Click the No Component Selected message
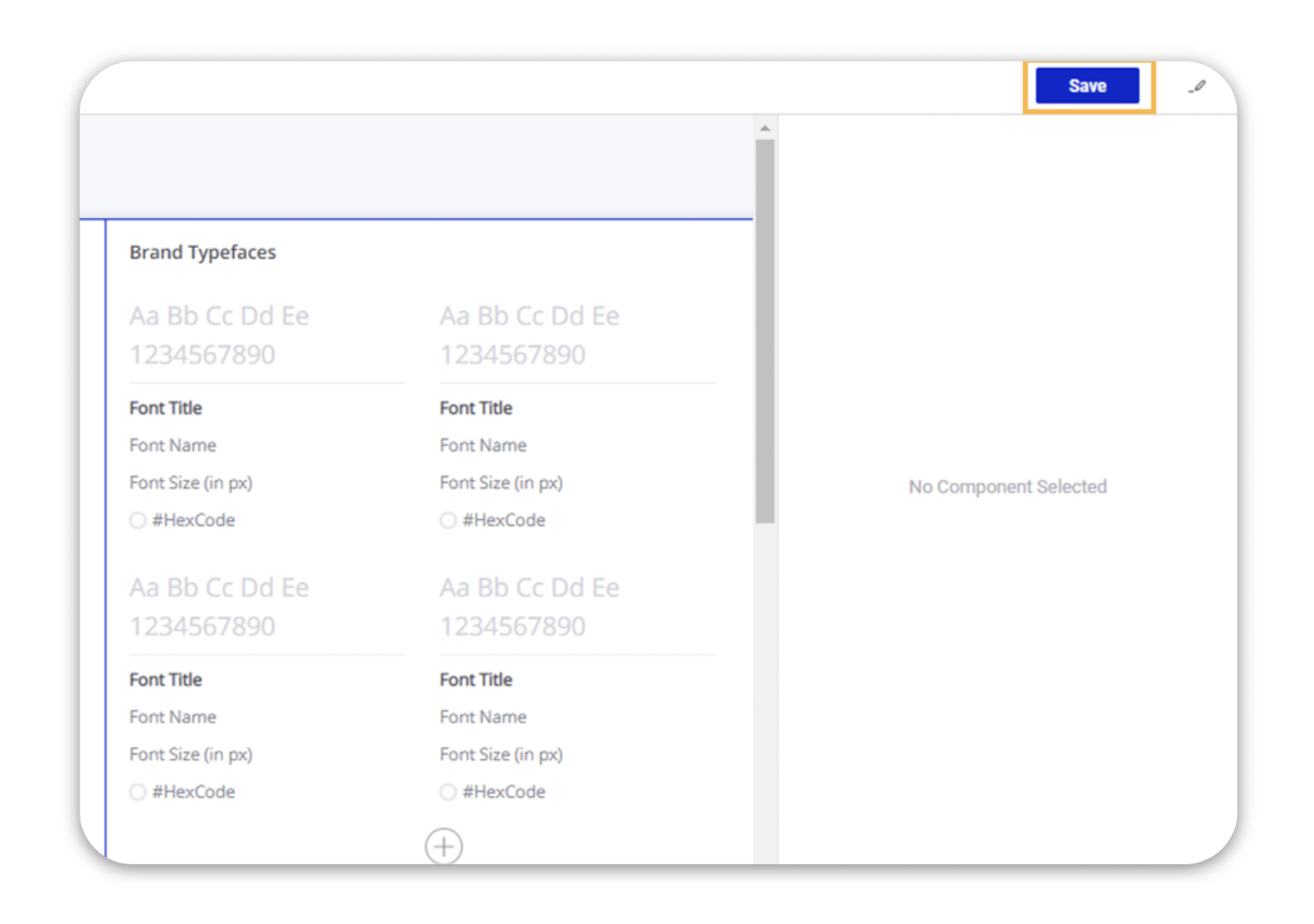1314x924 pixels. (1007, 487)
